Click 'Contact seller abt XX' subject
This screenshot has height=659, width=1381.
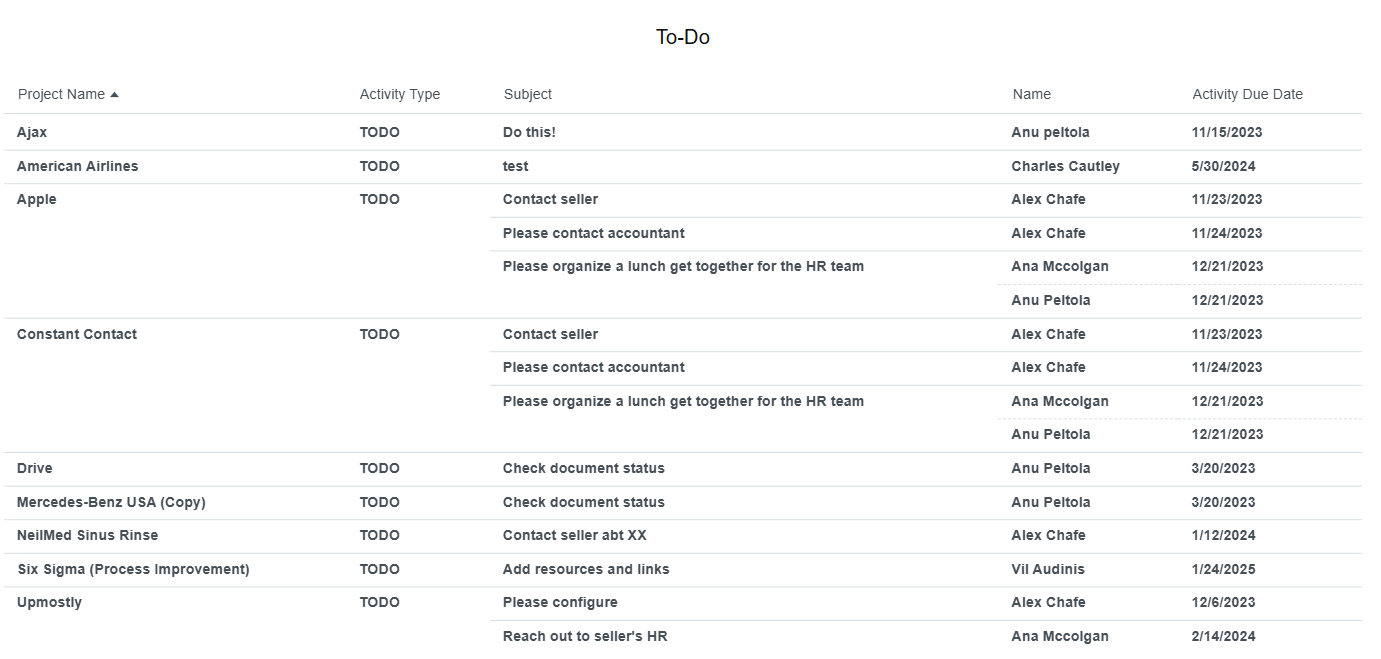coord(575,535)
